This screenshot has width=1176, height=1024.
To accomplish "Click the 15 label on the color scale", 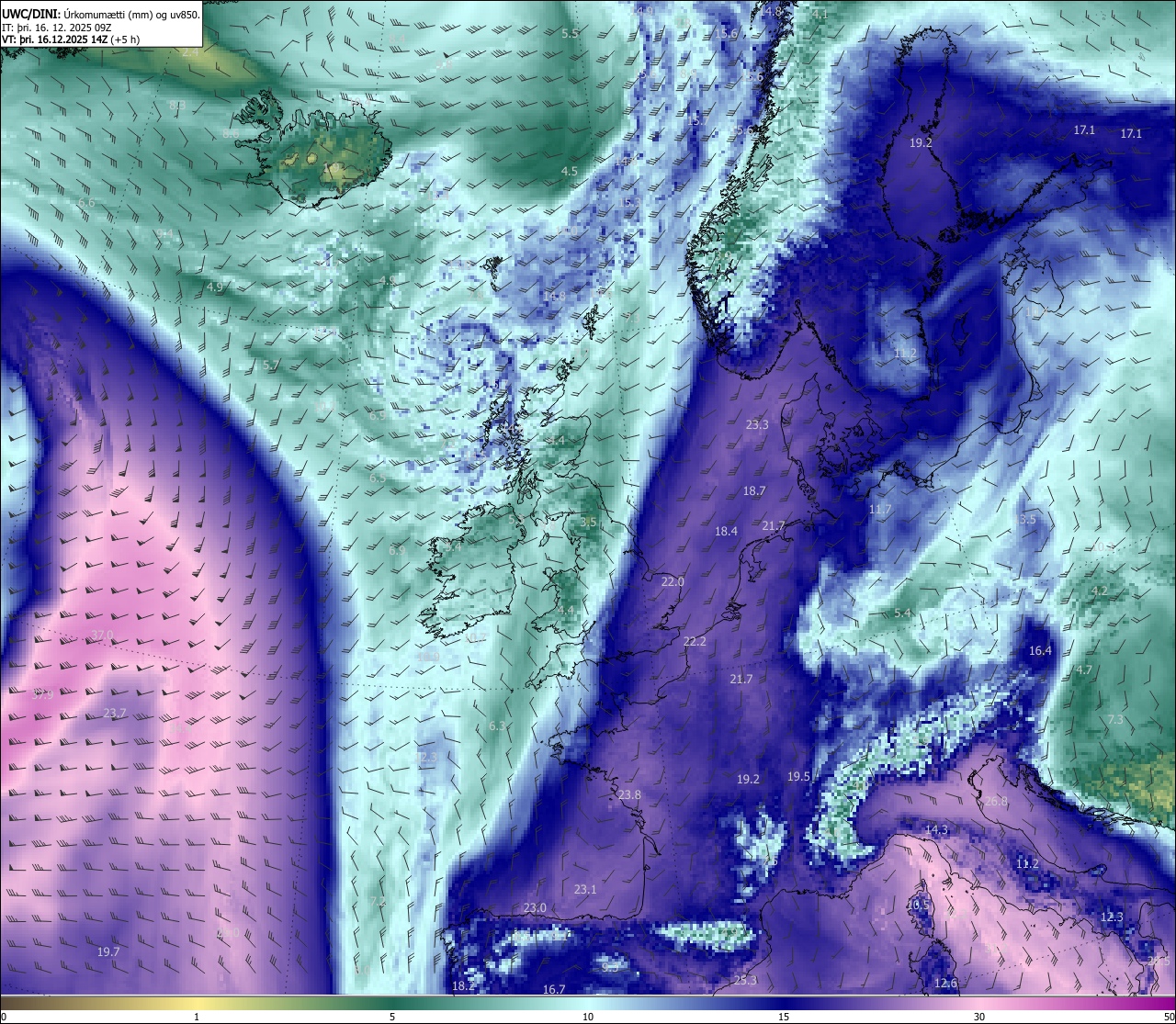I will point(784,1017).
